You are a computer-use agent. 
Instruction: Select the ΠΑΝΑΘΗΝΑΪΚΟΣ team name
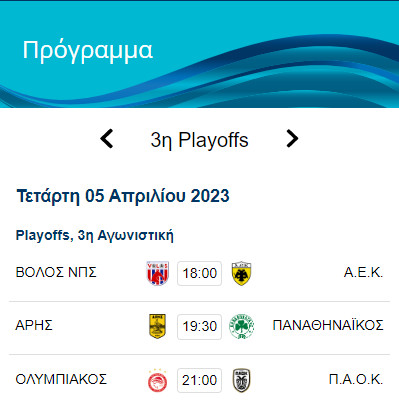[x=328, y=325]
